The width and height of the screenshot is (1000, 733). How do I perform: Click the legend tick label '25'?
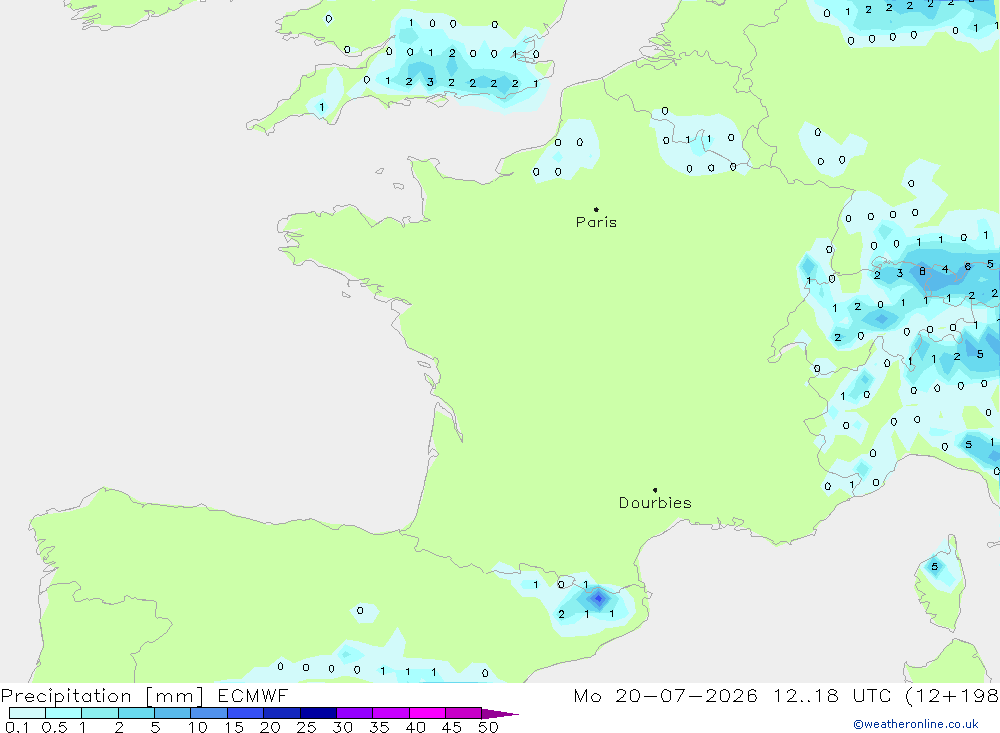[x=306, y=727]
